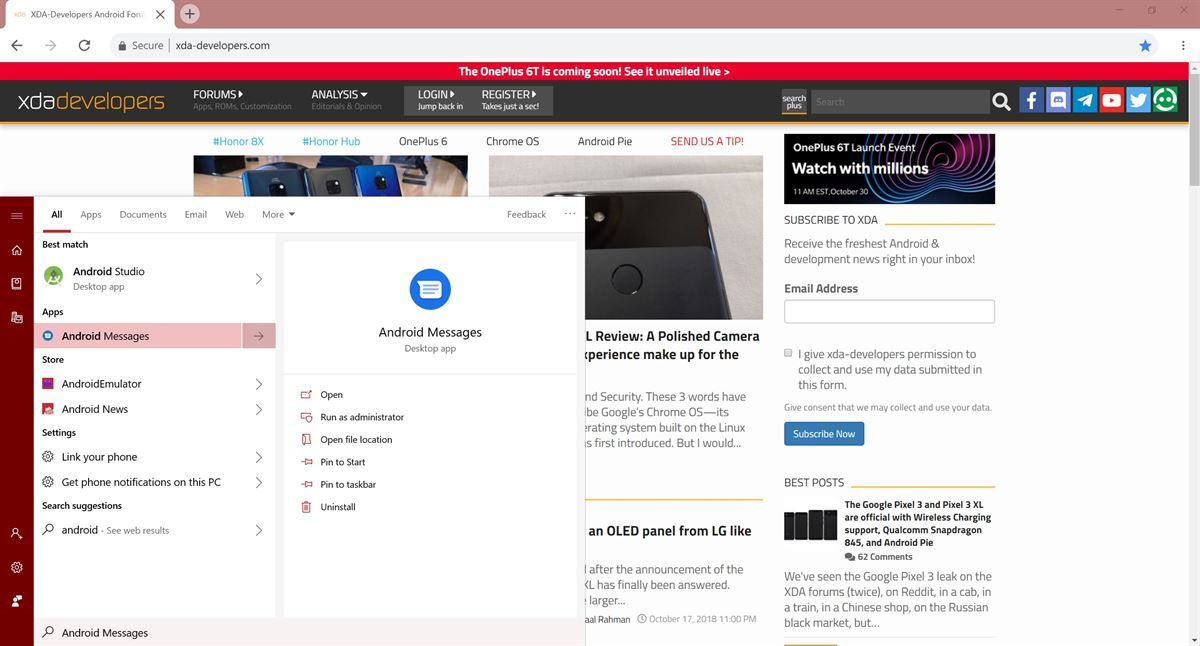
Task: Open Settings gear in the search pane sidebar
Action: pos(16,567)
